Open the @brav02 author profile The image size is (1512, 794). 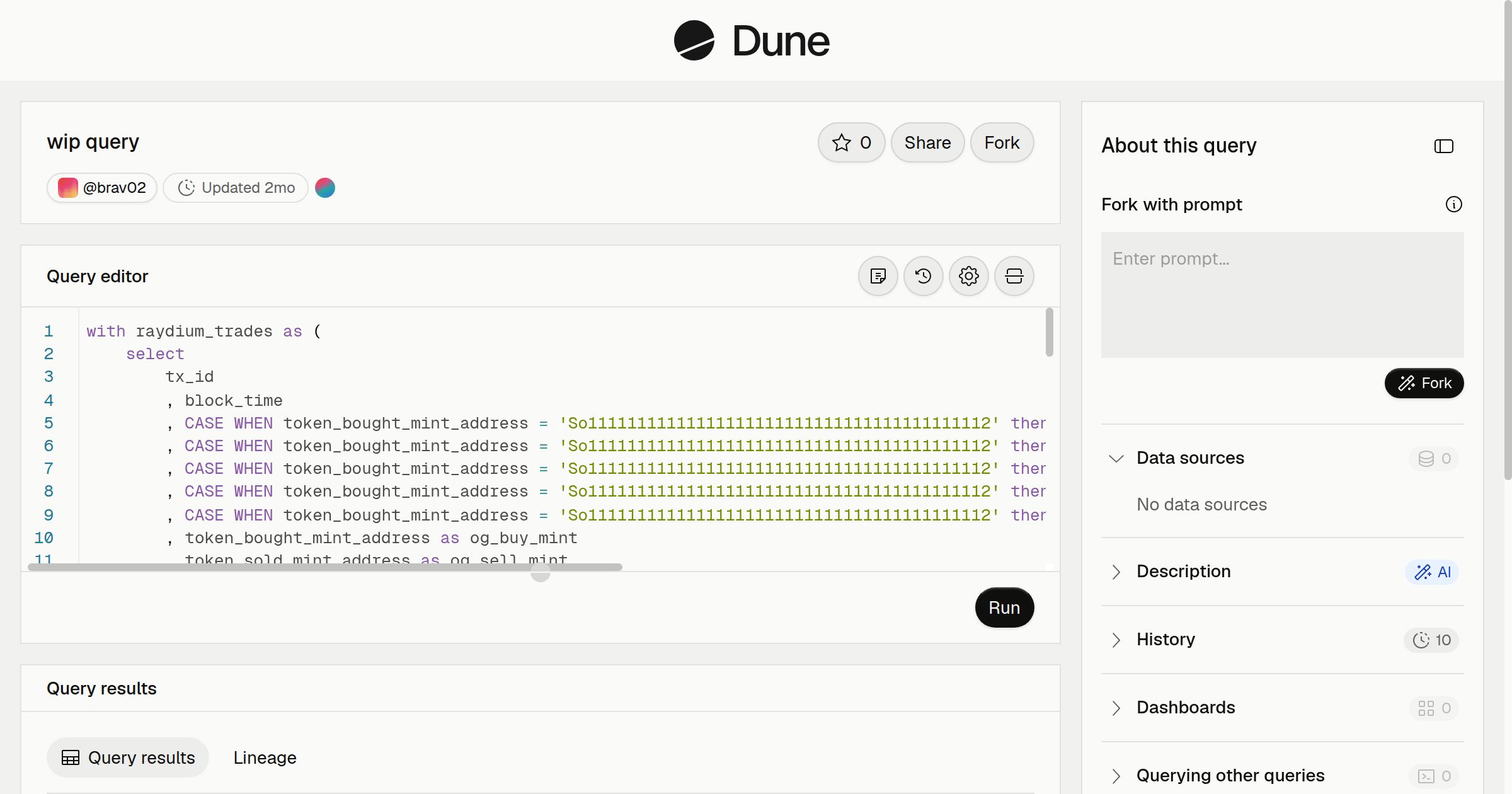coord(102,188)
